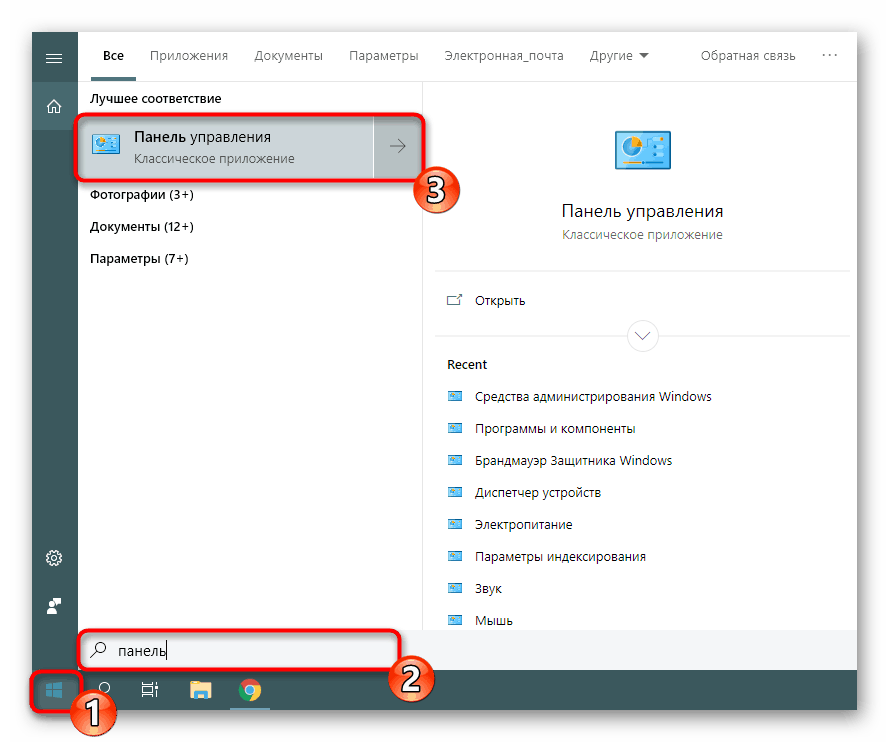Open Параметры индексирования recent item
The width and height of the screenshot is (889, 742).
pyautogui.click(x=560, y=557)
